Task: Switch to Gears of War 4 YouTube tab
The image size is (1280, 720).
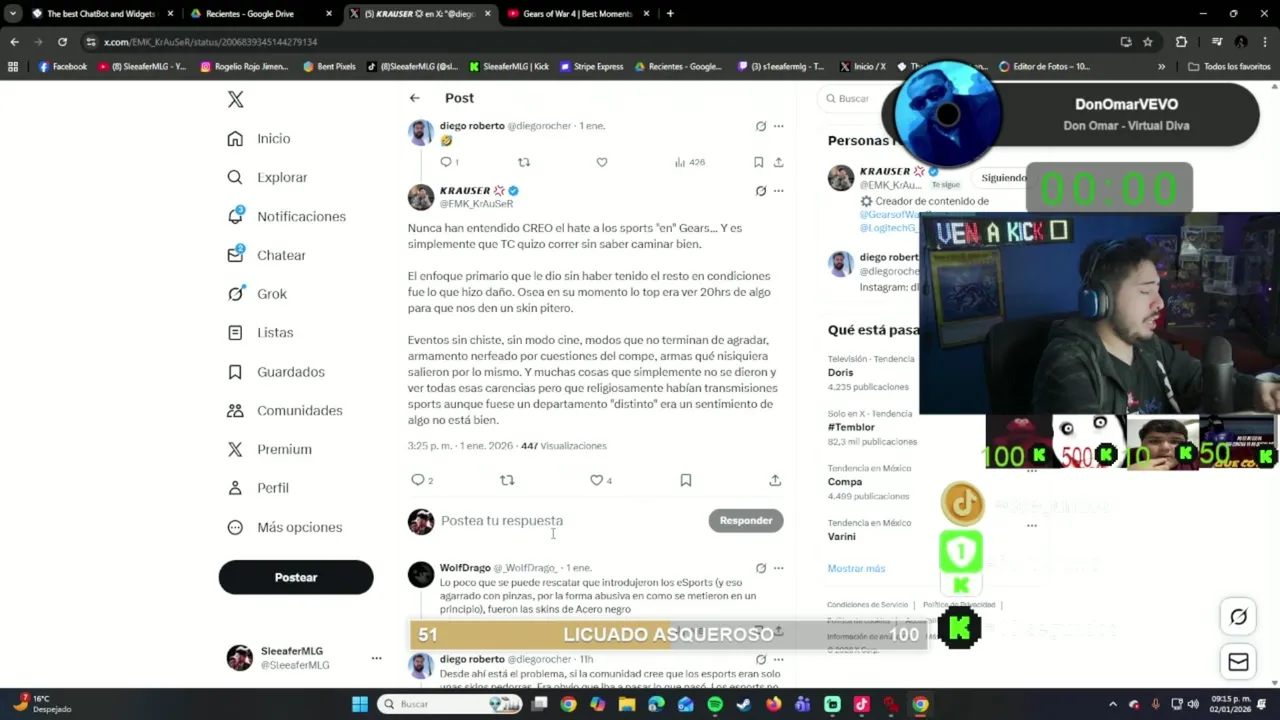Action: (x=578, y=14)
